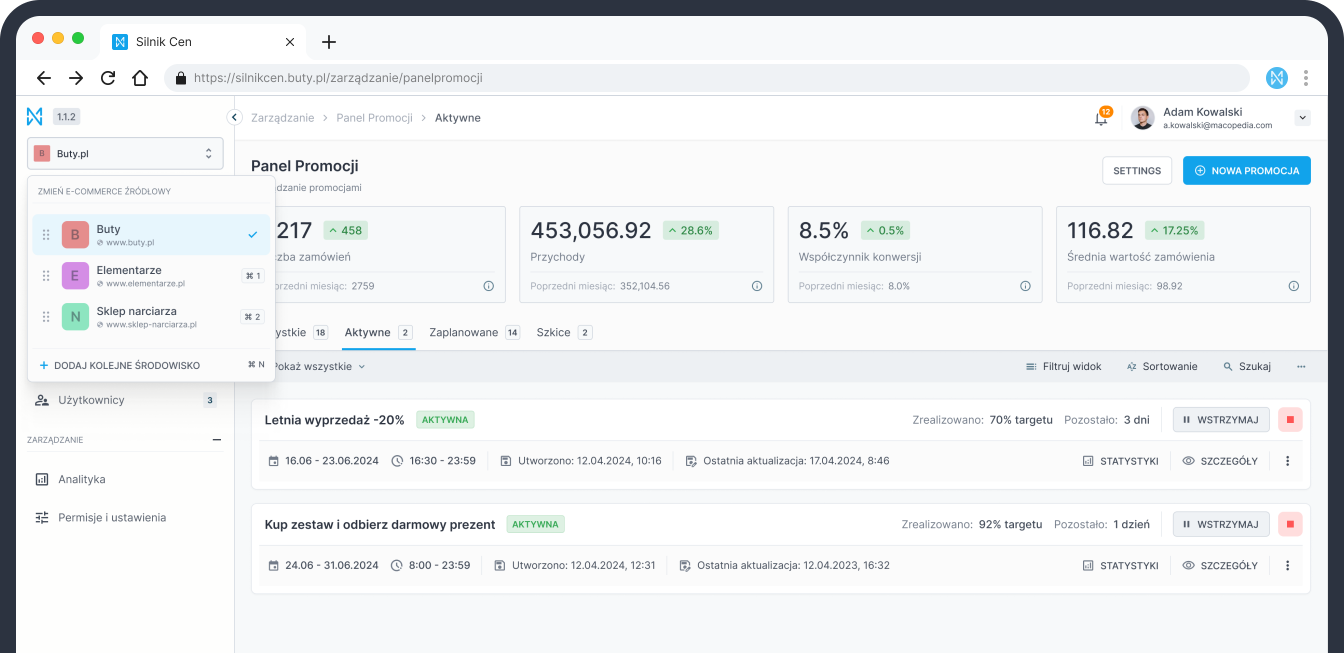
Task: Collapse the sidebar with the arrow button
Action: pyautogui.click(x=234, y=118)
